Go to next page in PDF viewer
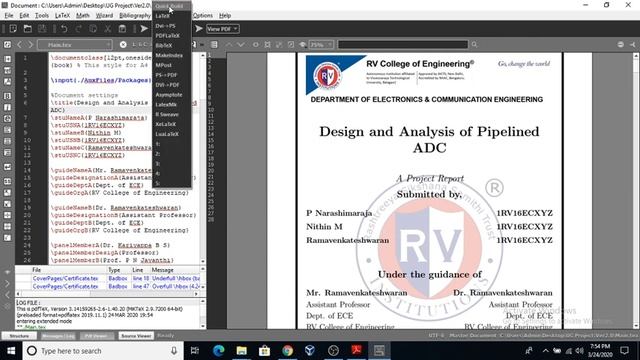Image resolution: width=640 pixels, height=360 pixels. [x=241, y=44]
